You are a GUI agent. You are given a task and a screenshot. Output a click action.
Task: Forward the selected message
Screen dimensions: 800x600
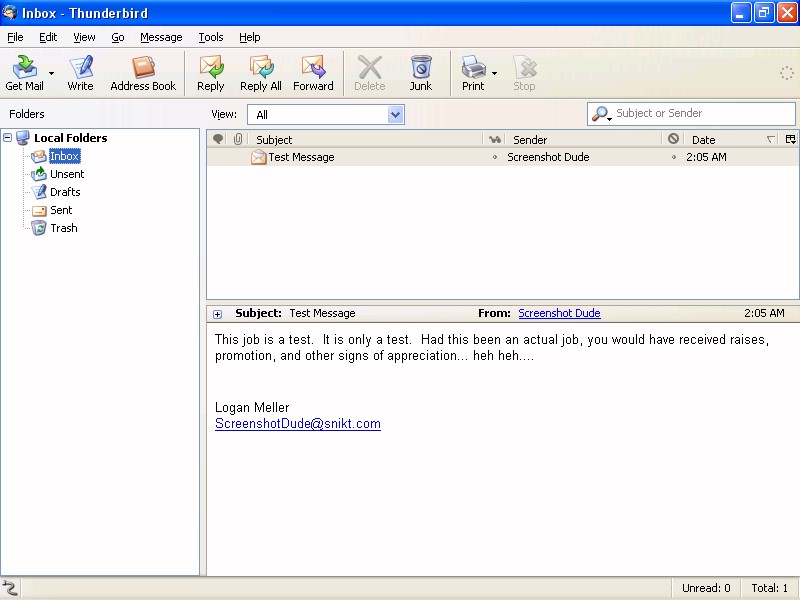[x=313, y=73]
